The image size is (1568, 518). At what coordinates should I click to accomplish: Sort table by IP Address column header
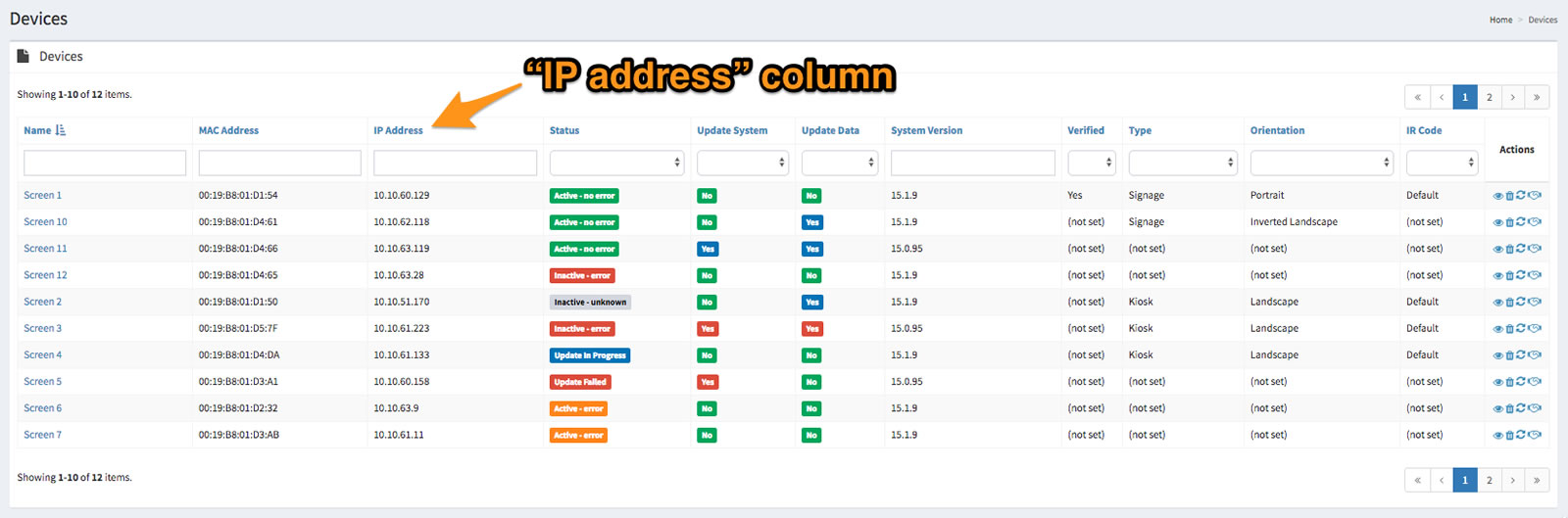point(398,130)
